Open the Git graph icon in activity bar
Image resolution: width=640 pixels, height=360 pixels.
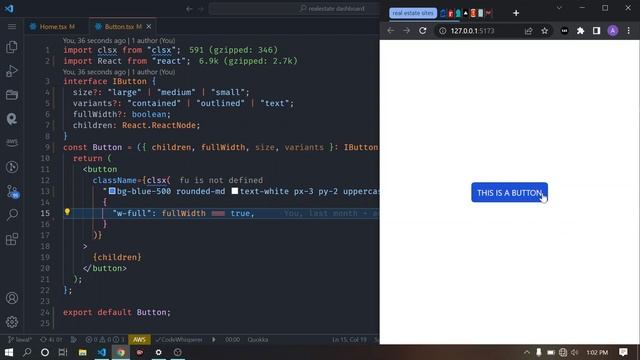12,167
